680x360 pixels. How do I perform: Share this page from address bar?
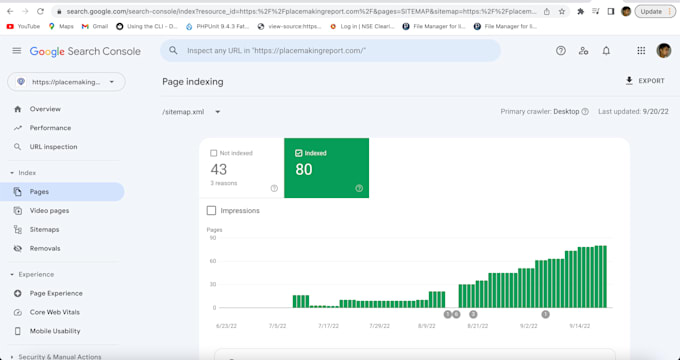pos(547,12)
